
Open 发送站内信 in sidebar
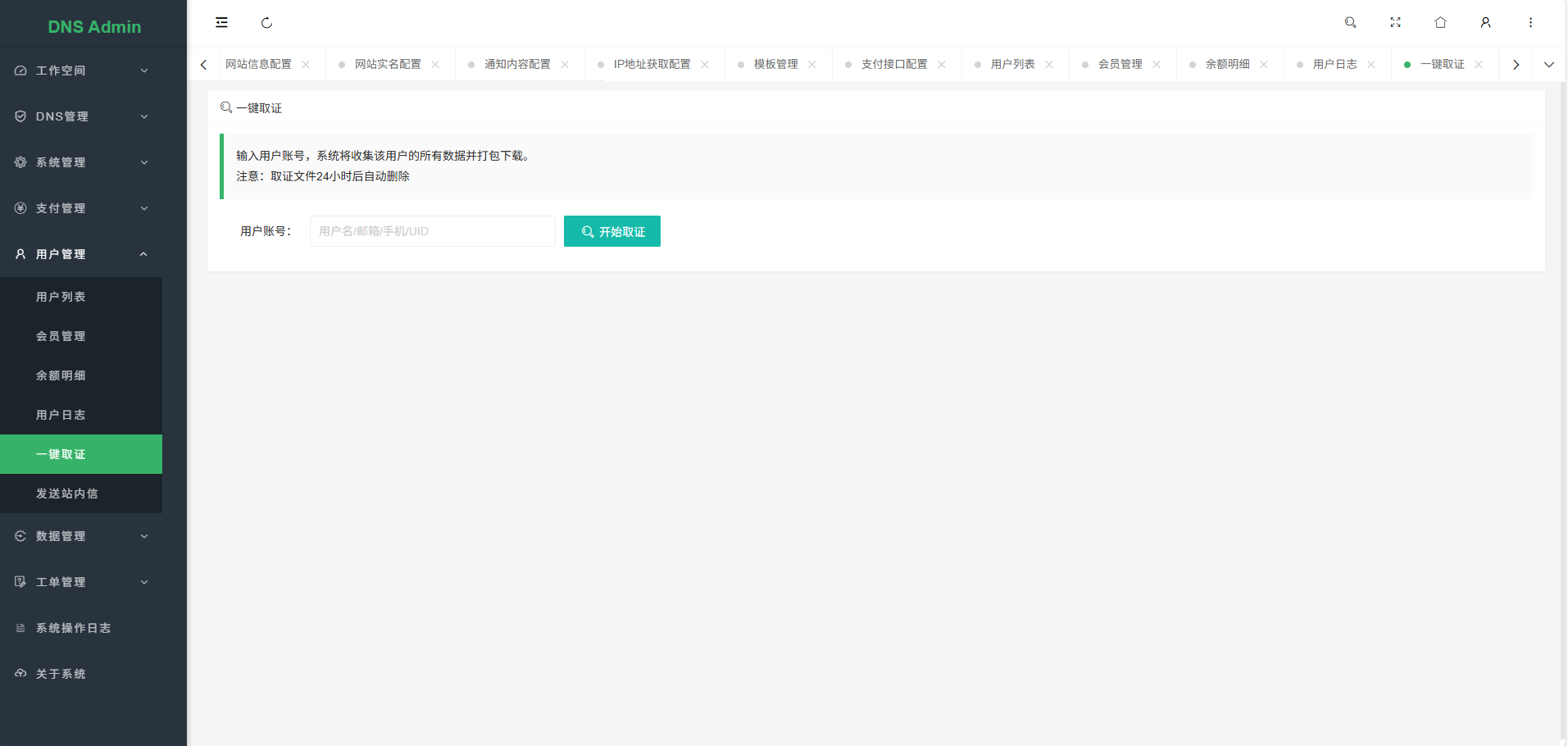point(67,494)
